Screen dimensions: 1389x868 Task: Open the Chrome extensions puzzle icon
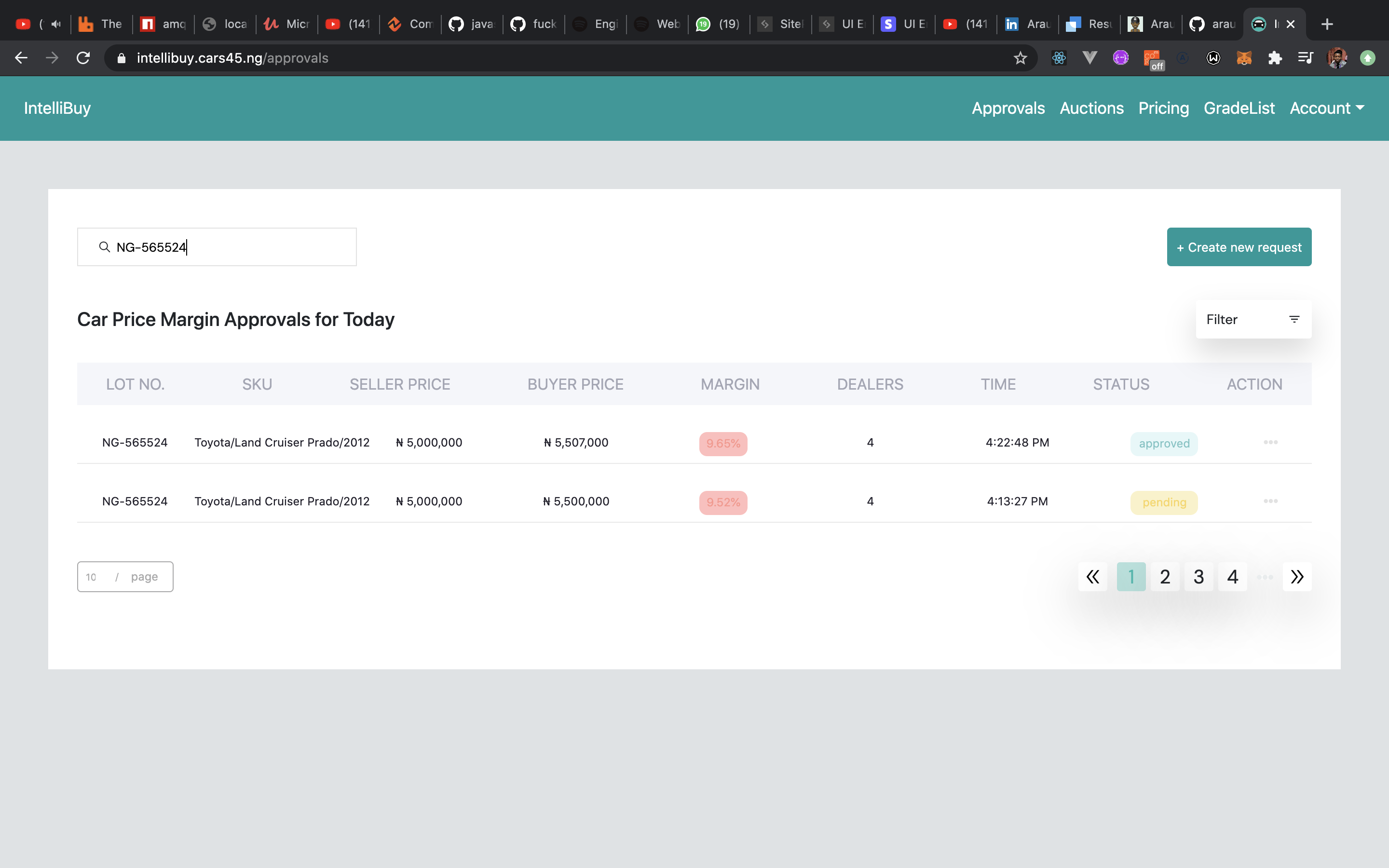pyautogui.click(x=1275, y=58)
